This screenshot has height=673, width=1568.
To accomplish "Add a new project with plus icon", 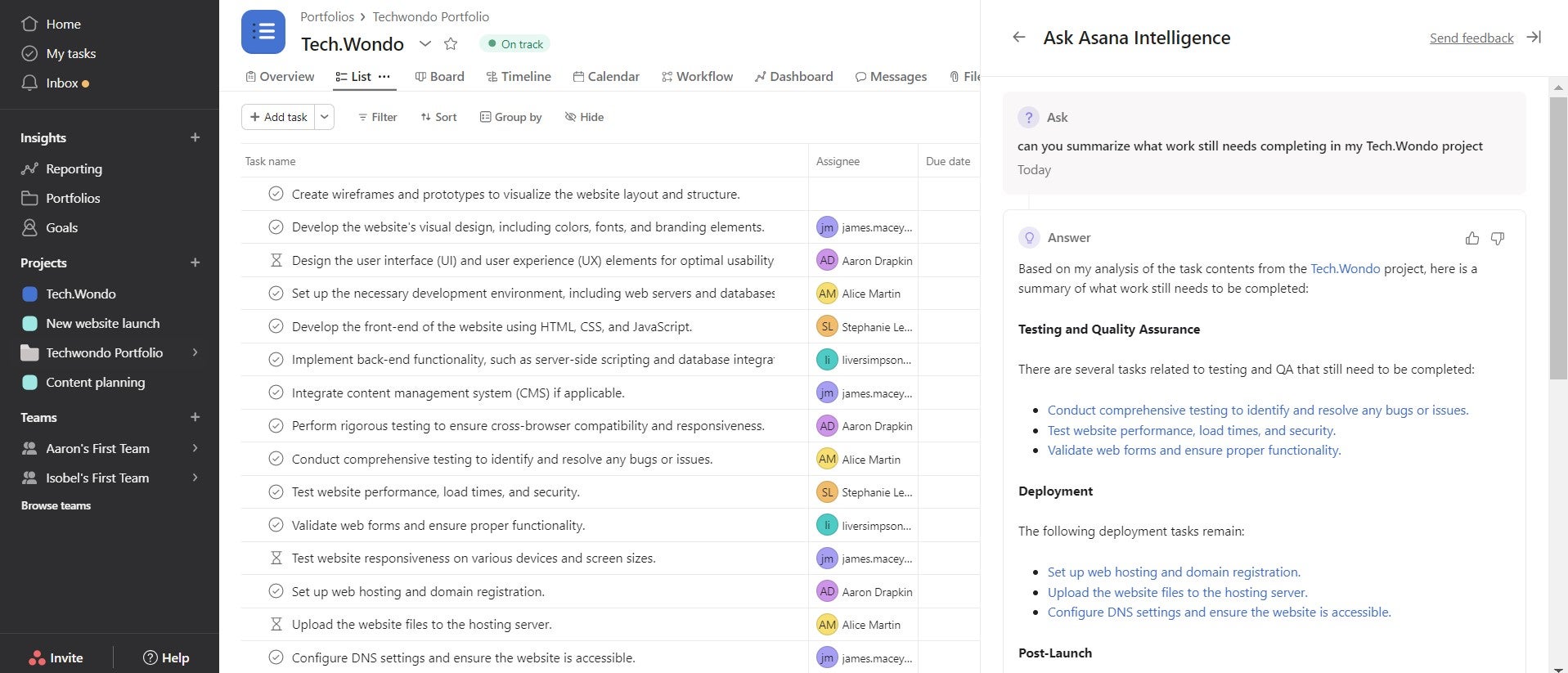I will coord(195,262).
